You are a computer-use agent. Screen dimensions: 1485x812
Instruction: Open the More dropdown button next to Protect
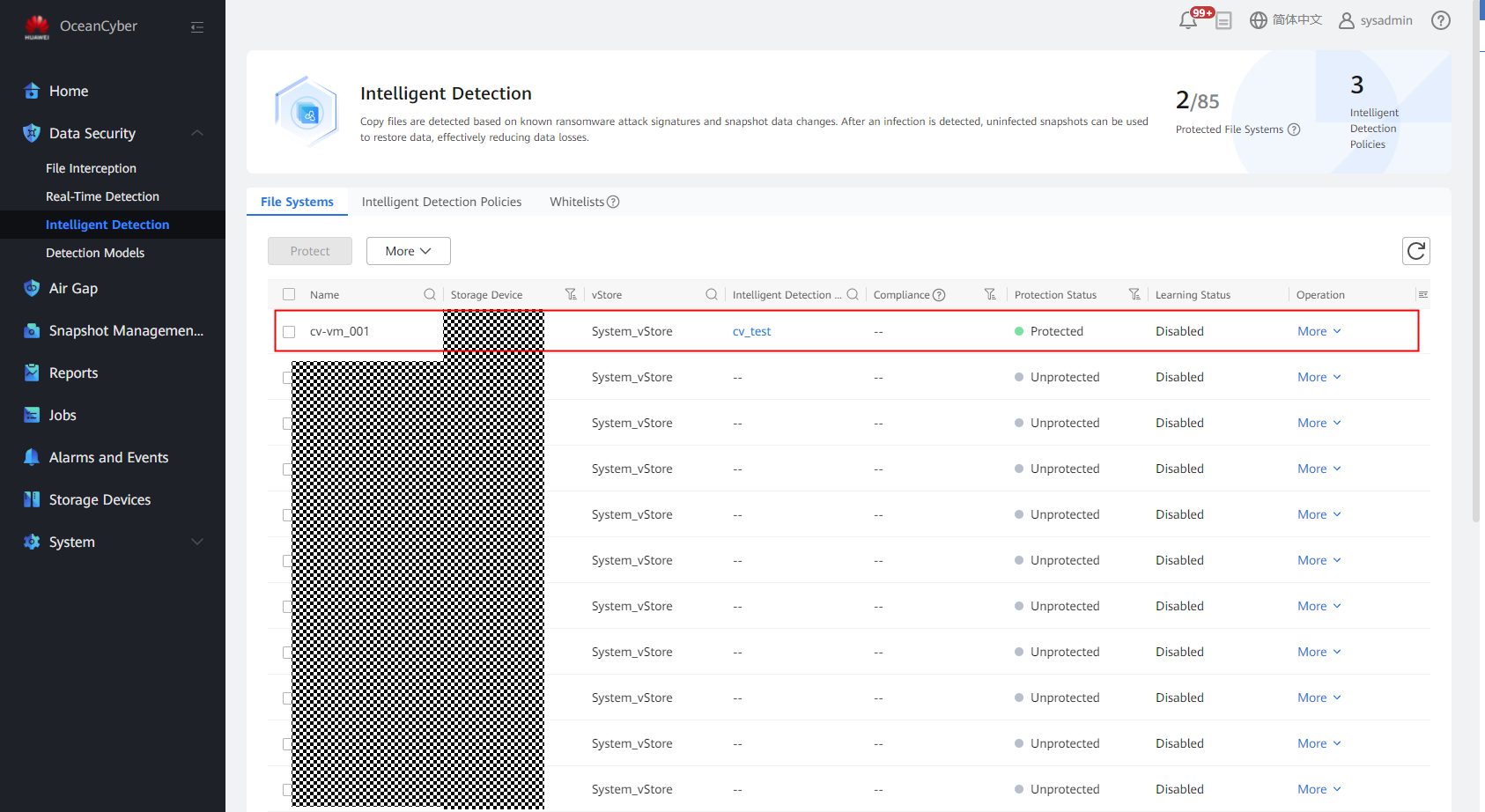click(x=408, y=251)
